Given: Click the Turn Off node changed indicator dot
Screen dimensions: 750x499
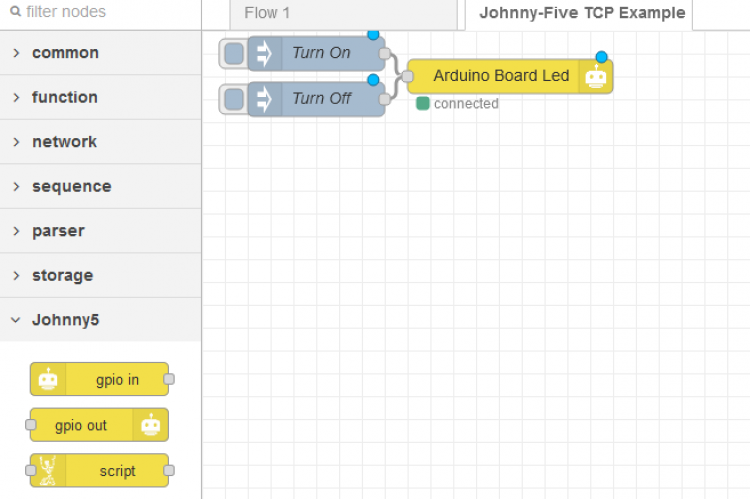Looking at the screenshot, I should pyautogui.click(x=373, y=80).
